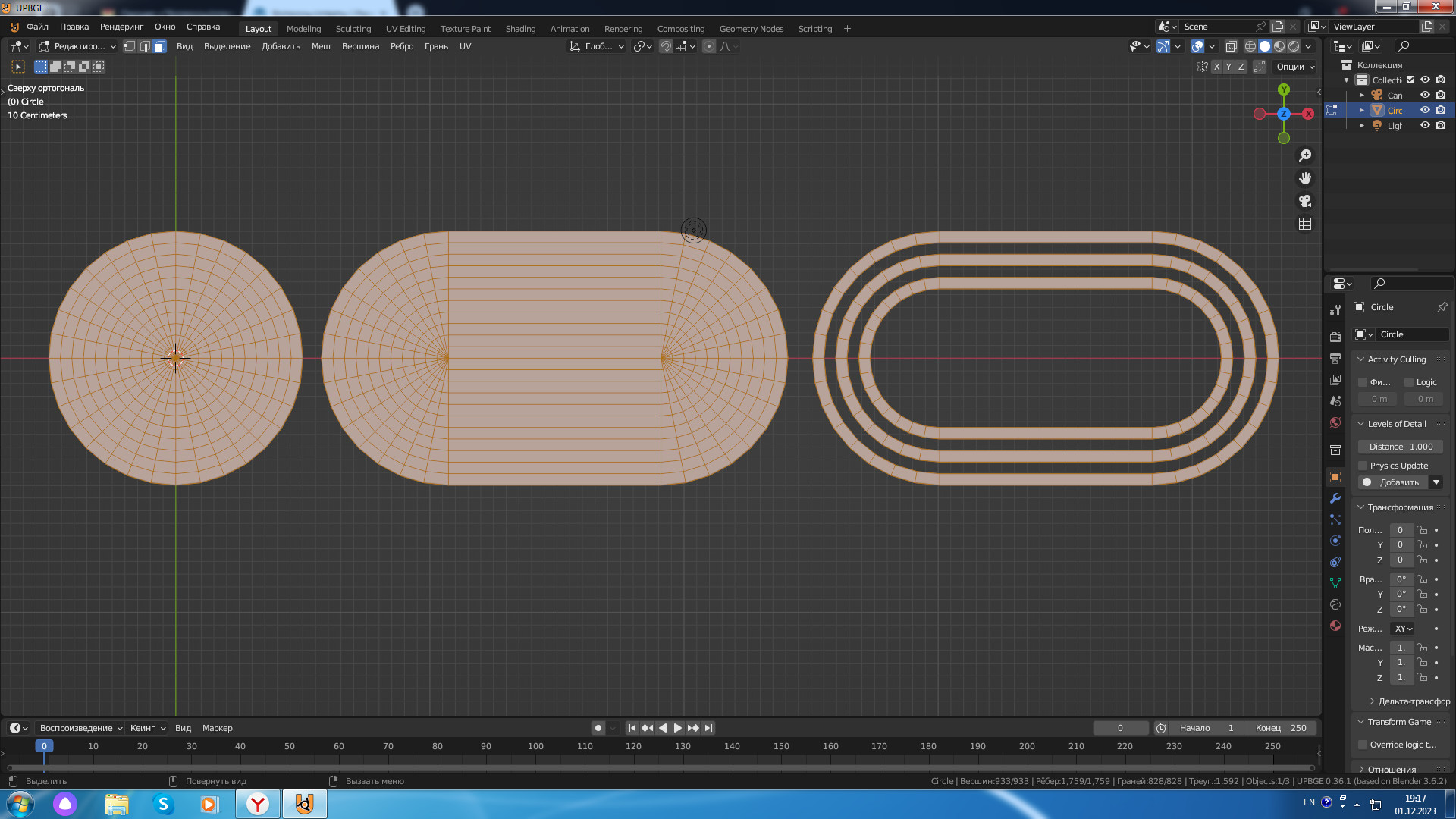1456x819 pixels.
Task: Open the Опции dropdown
Action: click(1295, 67)
